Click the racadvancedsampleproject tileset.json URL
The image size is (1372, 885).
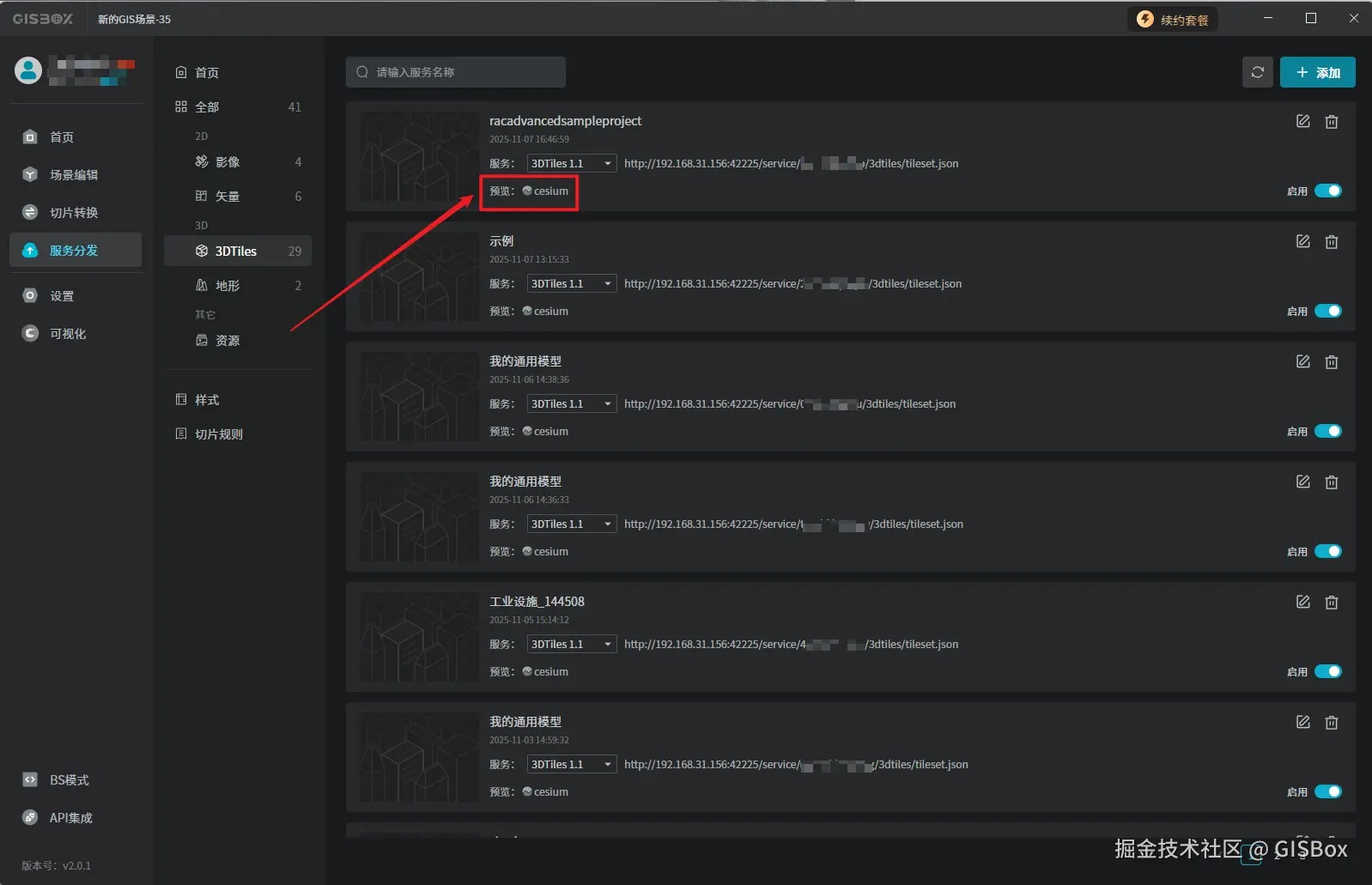click(791, 163)
